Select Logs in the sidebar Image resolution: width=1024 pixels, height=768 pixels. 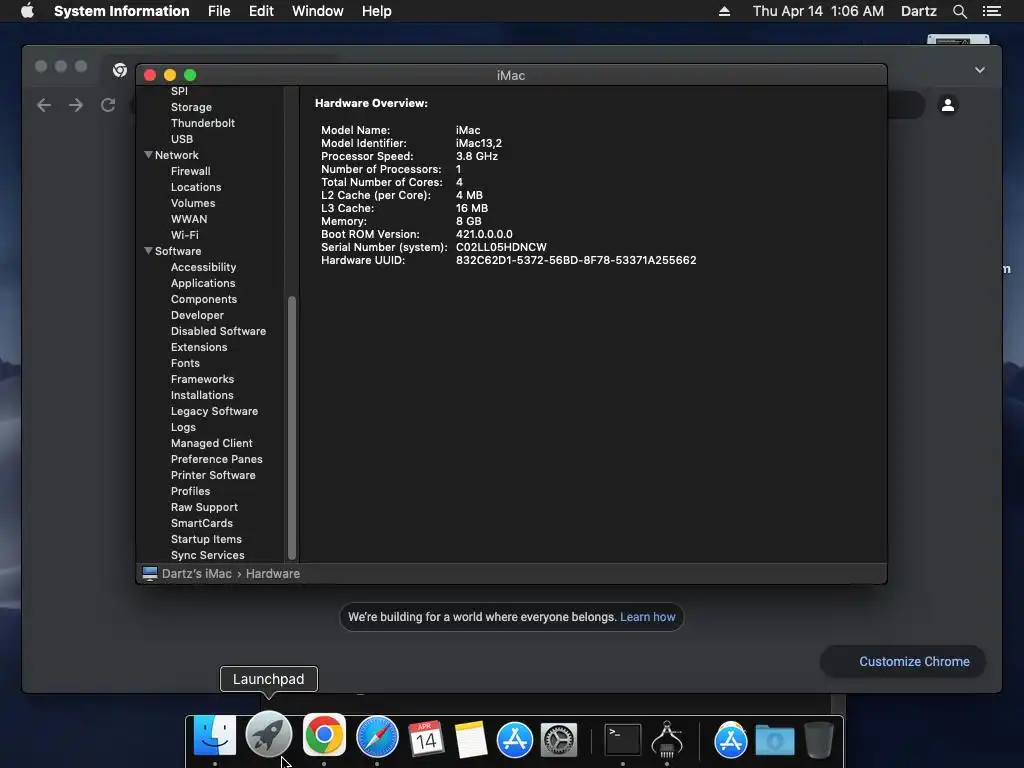coord(184,427)
